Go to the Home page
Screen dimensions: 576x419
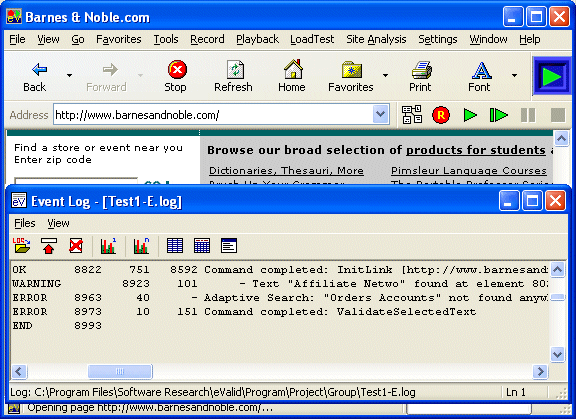pyautogui.click(x=292, y=76)
